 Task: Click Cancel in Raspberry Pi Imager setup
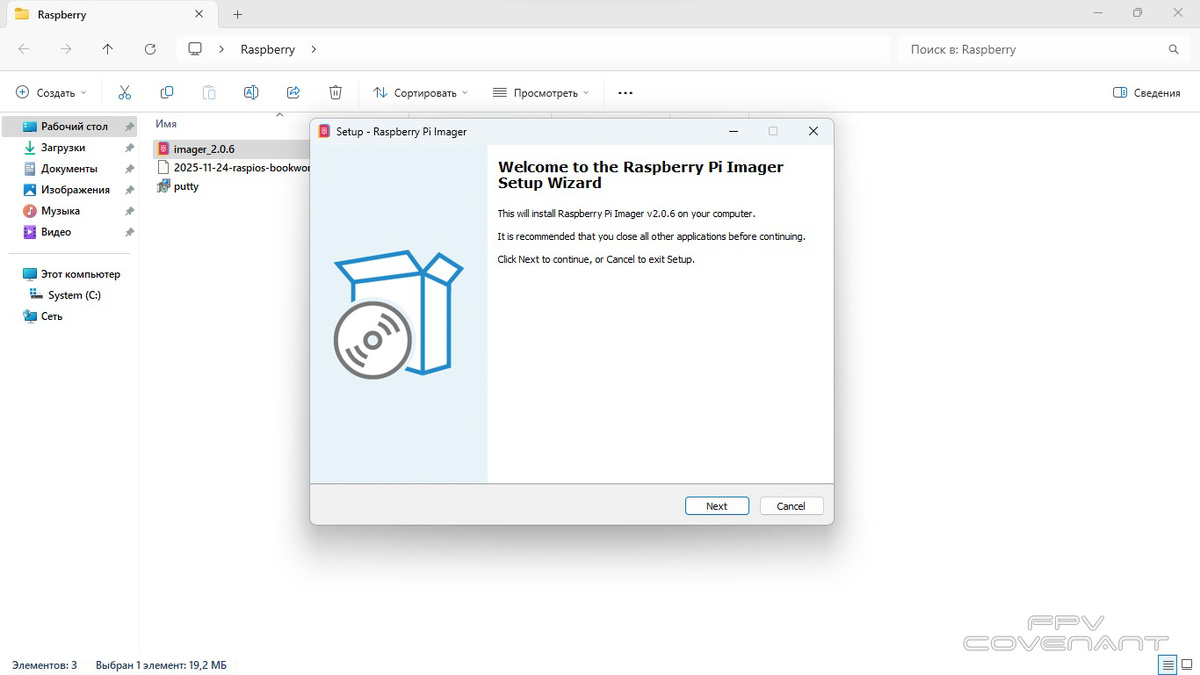click(791, 506)
